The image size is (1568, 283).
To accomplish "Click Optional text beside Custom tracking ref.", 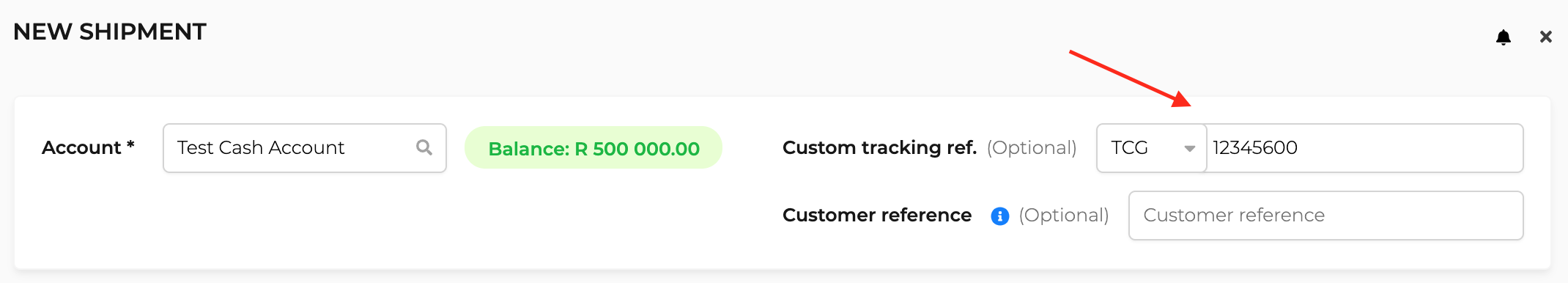I will (1032, 148).
